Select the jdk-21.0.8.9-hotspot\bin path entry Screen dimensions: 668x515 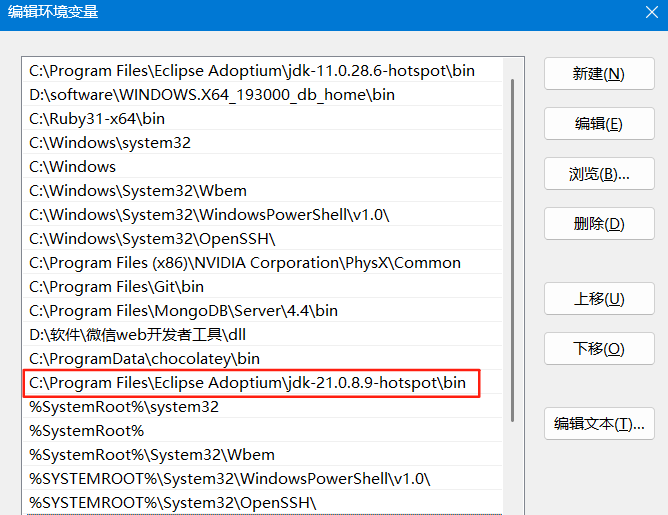pyautogui.click(x=263, y=383)
